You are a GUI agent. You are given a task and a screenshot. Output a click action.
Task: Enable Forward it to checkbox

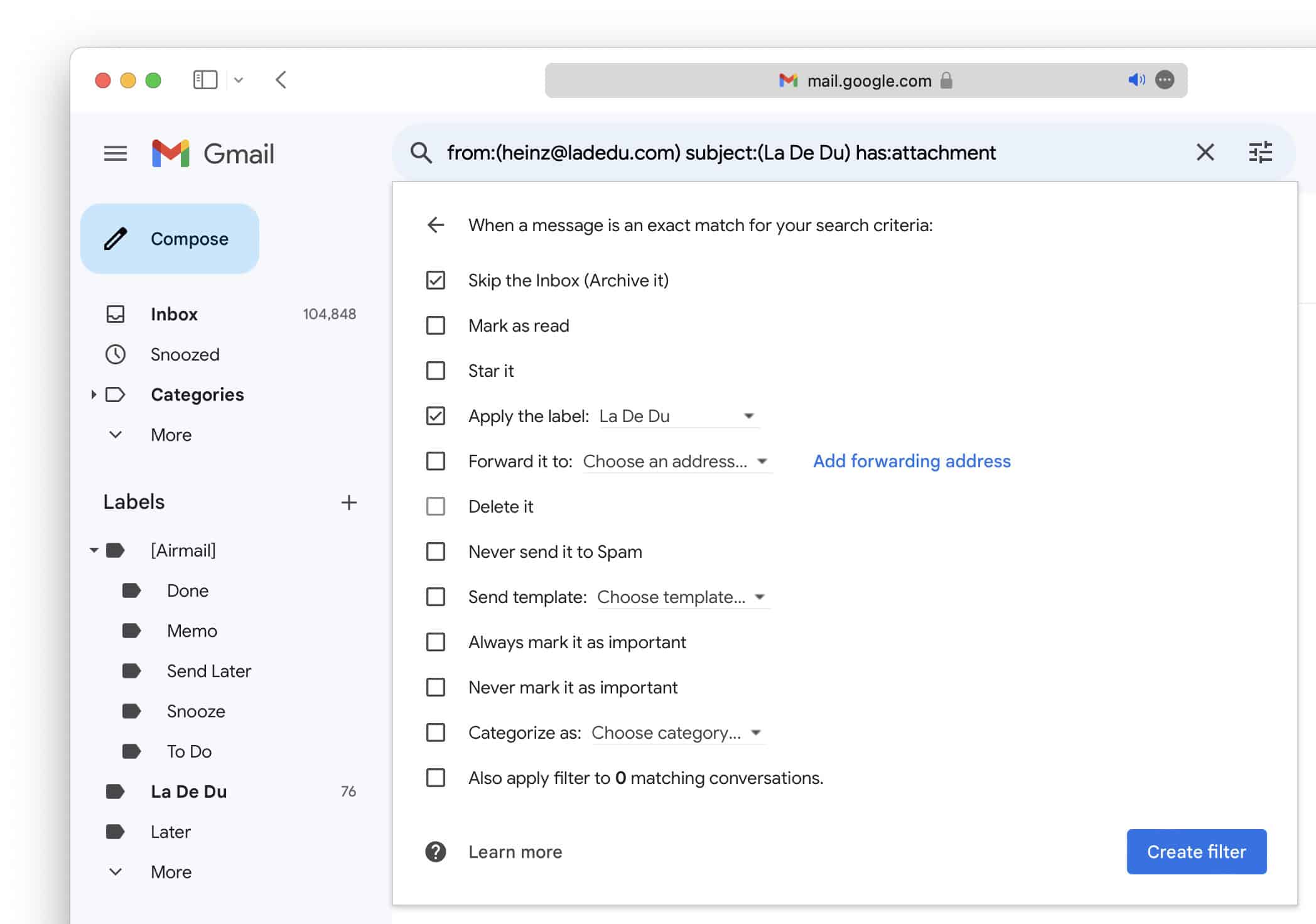point(436,461)
